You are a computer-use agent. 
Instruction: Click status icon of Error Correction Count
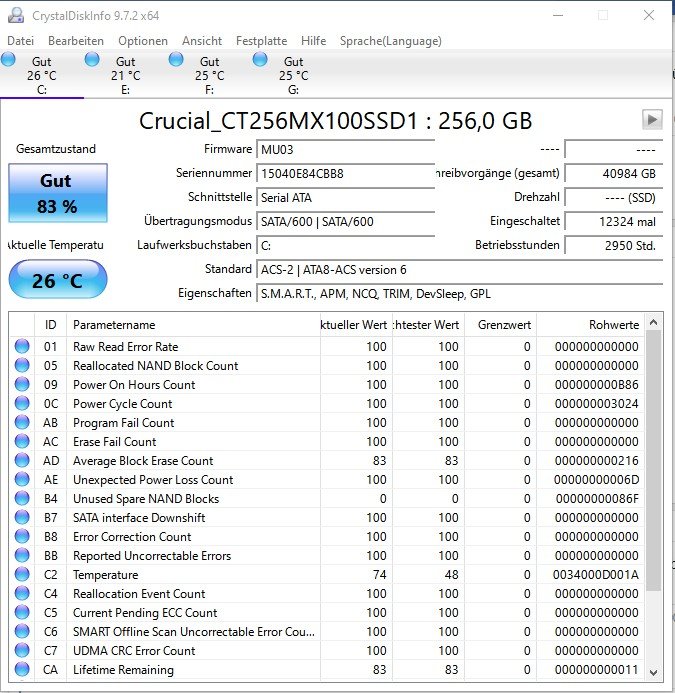point(22,537)
